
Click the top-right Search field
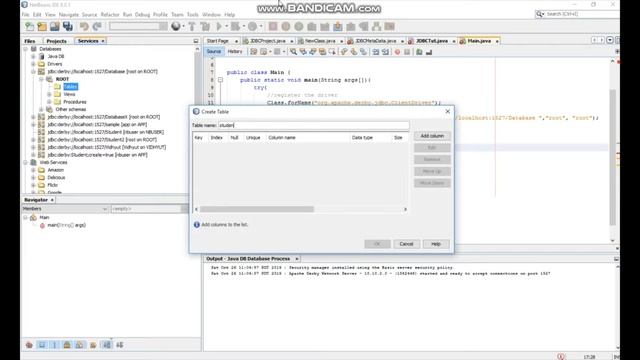point(582,14)
